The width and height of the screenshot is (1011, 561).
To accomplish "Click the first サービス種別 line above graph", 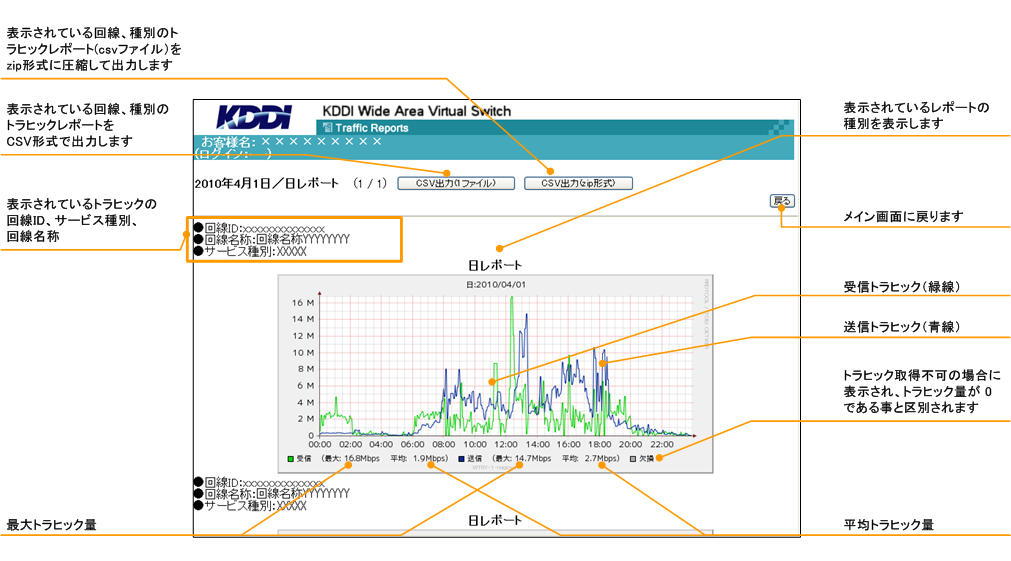I will pos(250,251).
